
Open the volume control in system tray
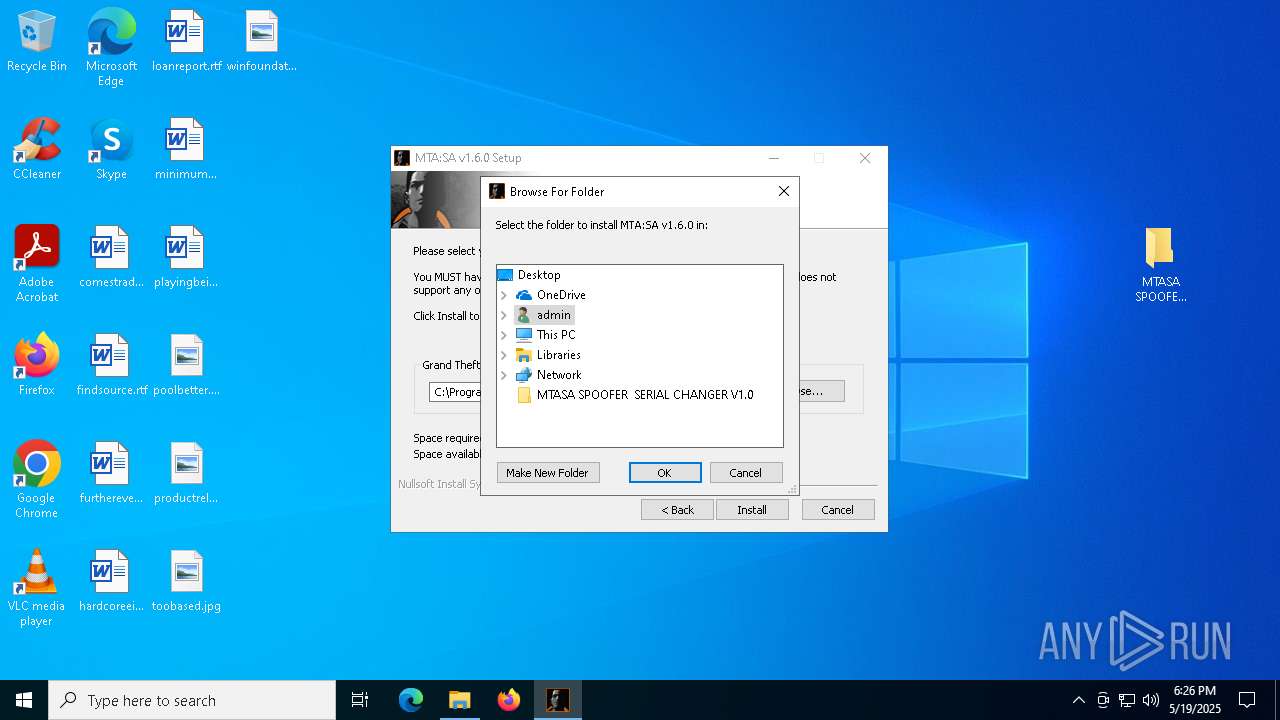pyautogui.click(x=1151, y=700)
